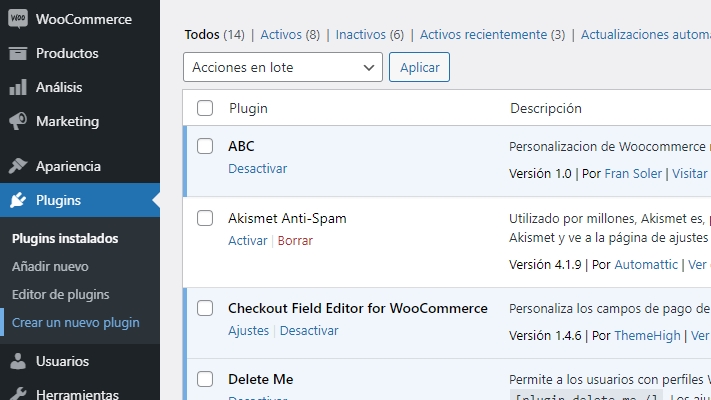Click the Herramientas wrench icon
This screenshot has height=400, width=711.
click(x=18, y=394)
